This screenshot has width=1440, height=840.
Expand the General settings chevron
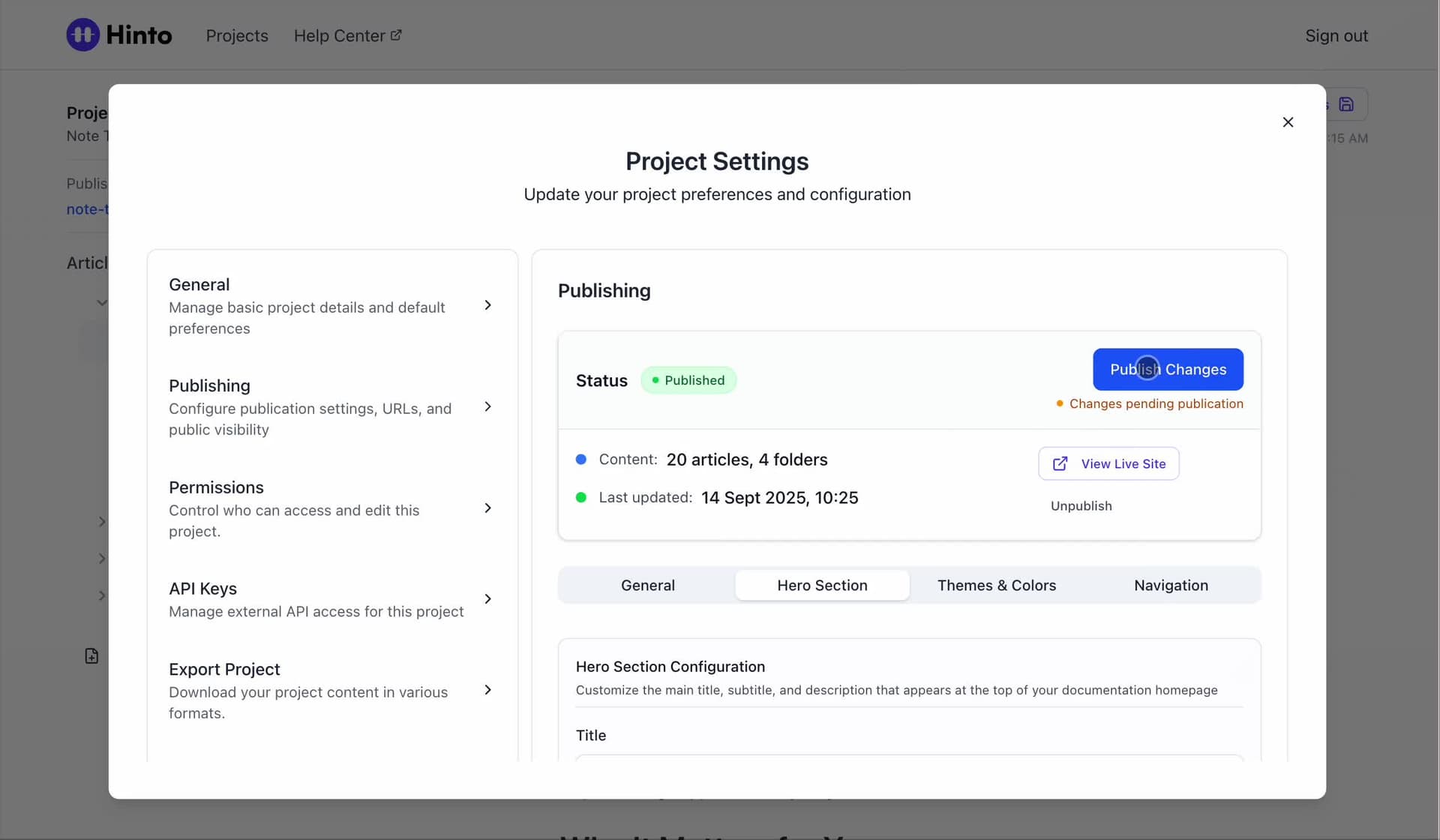click(487, 305)
